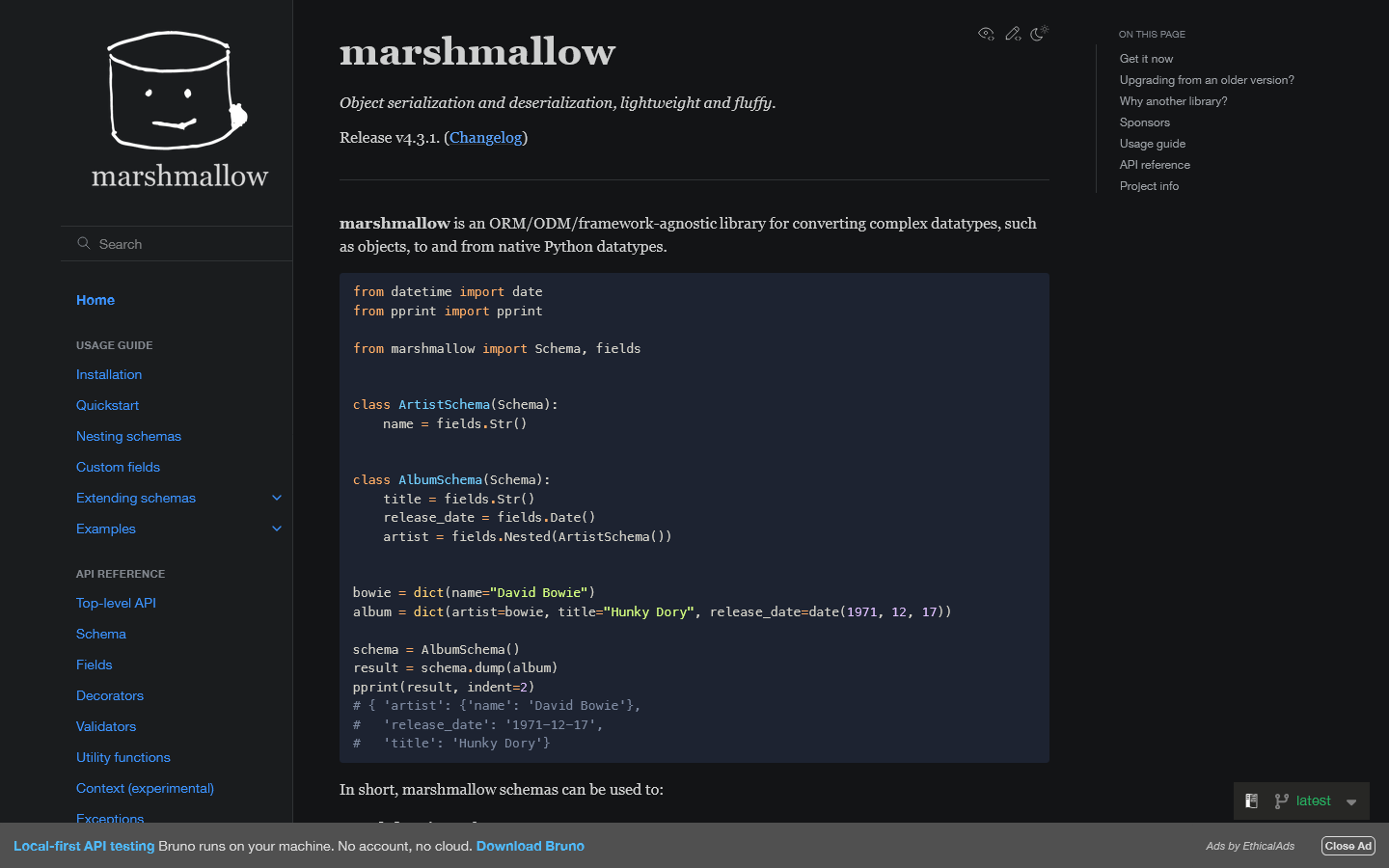Image resolution: width=1389 pixels, height=868 pixels.
Task: Click the 'from marshmallow import Schema, fields' line
Action: pos(497,348)
